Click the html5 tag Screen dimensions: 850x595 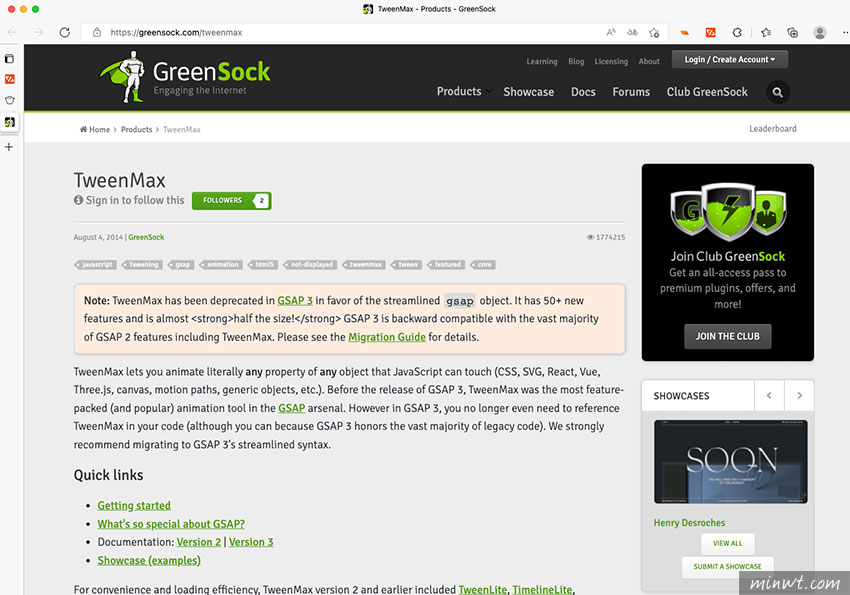[x=263, y=264]
